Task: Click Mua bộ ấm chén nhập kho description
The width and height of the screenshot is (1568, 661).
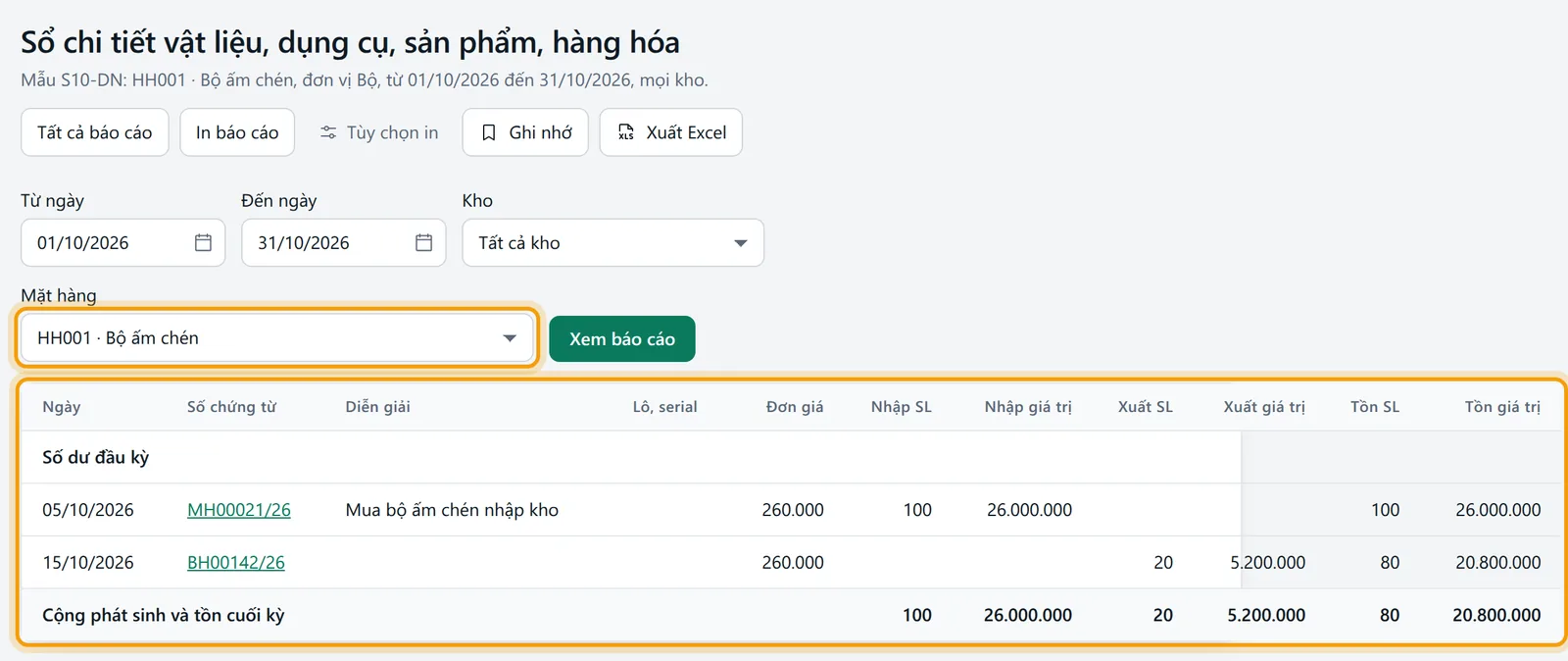Action: point(452,510)
